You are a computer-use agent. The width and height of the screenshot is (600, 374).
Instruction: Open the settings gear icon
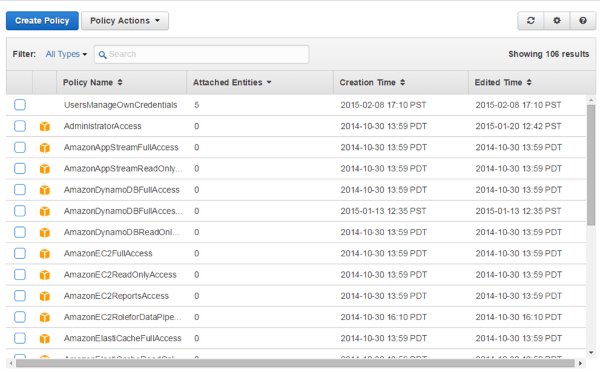[557, 21]
